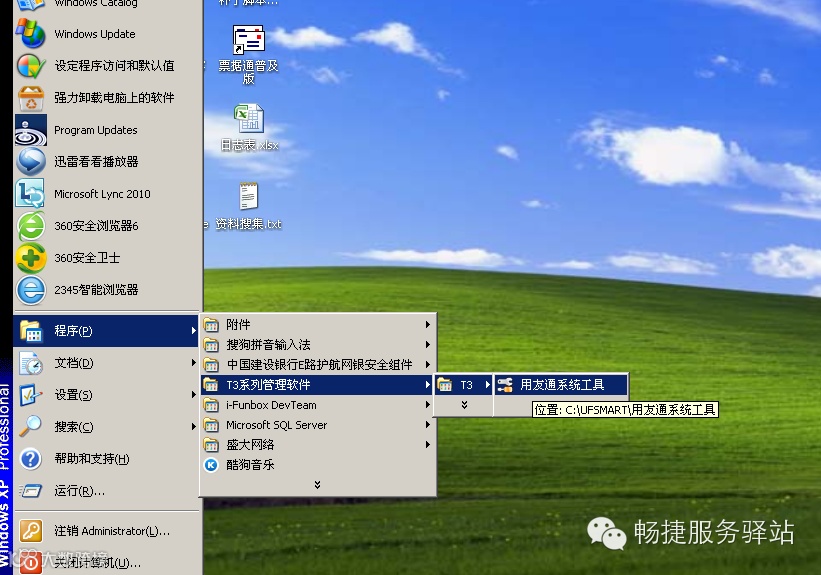The image size is (821, 575).
Task: Open 设定程序访问和默认值 icon
Action: coord(30,66)
